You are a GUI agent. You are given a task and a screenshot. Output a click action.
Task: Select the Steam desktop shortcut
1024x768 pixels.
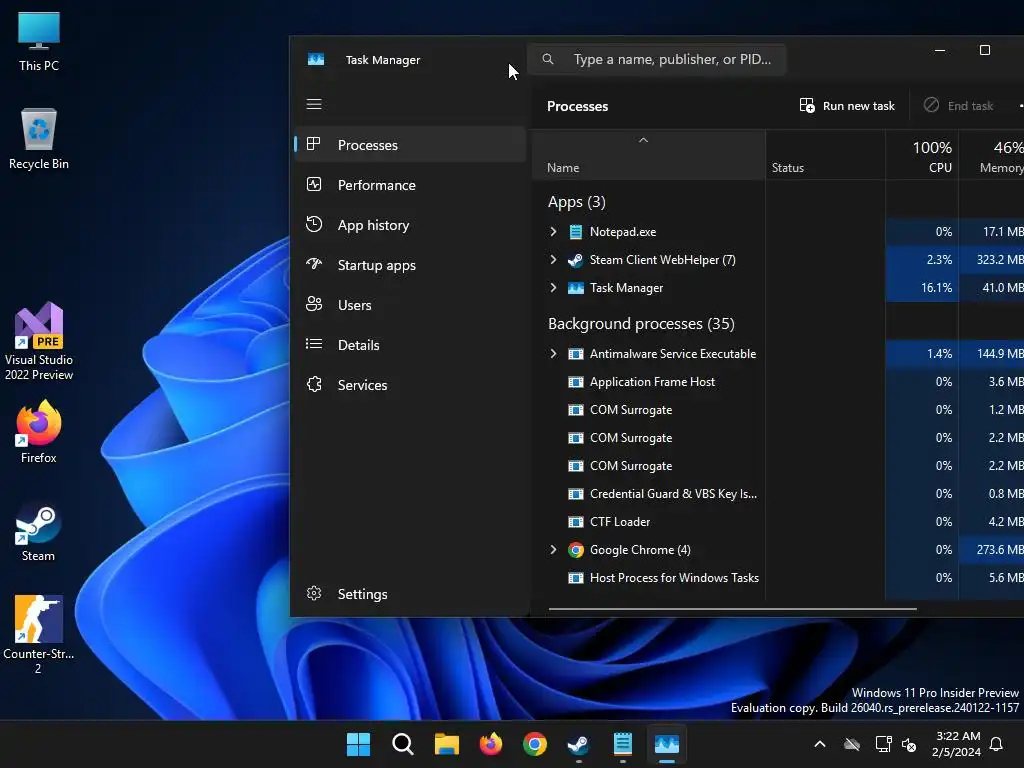click(x=39, y=532)
